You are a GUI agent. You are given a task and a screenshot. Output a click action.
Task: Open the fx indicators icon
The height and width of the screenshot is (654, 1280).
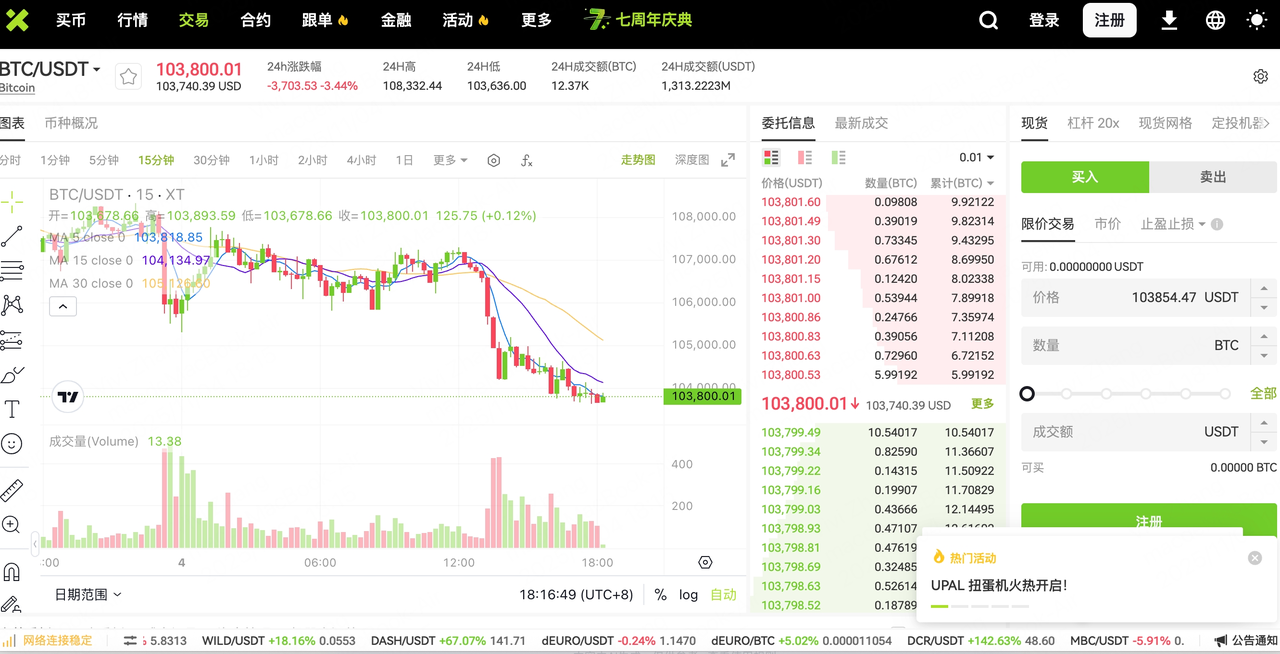pos(527,160)
